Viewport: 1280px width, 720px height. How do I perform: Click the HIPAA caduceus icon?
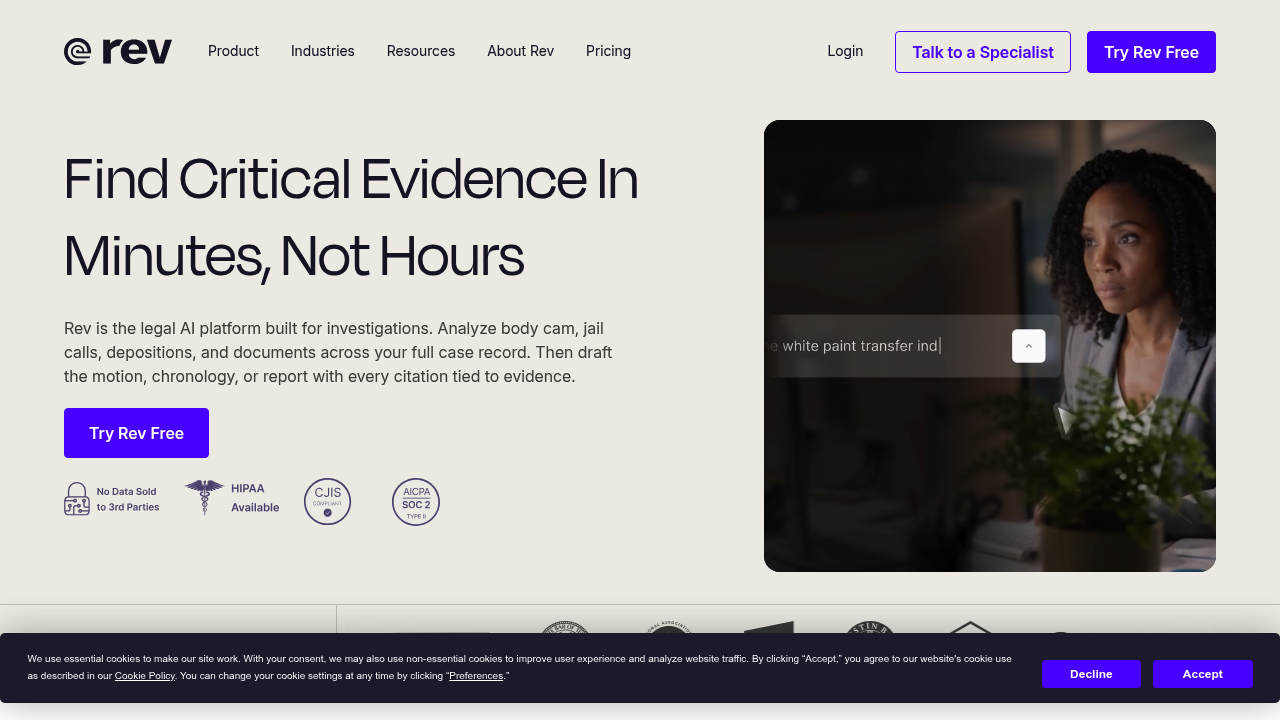pyautogui.click(x=204, y=497)
